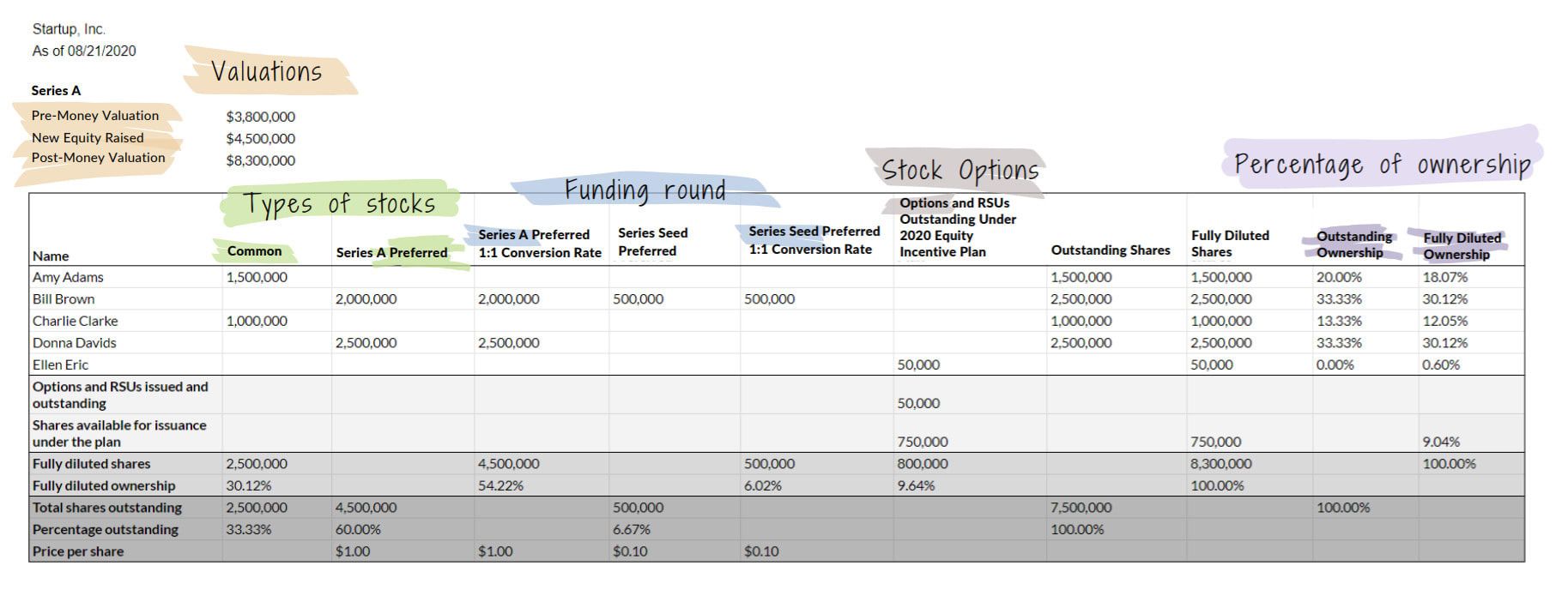This screenshot has width=1568, height=596.
Task: Select Amy Adams' 20.00% outstanding ownership
Action: [1339, 277]
